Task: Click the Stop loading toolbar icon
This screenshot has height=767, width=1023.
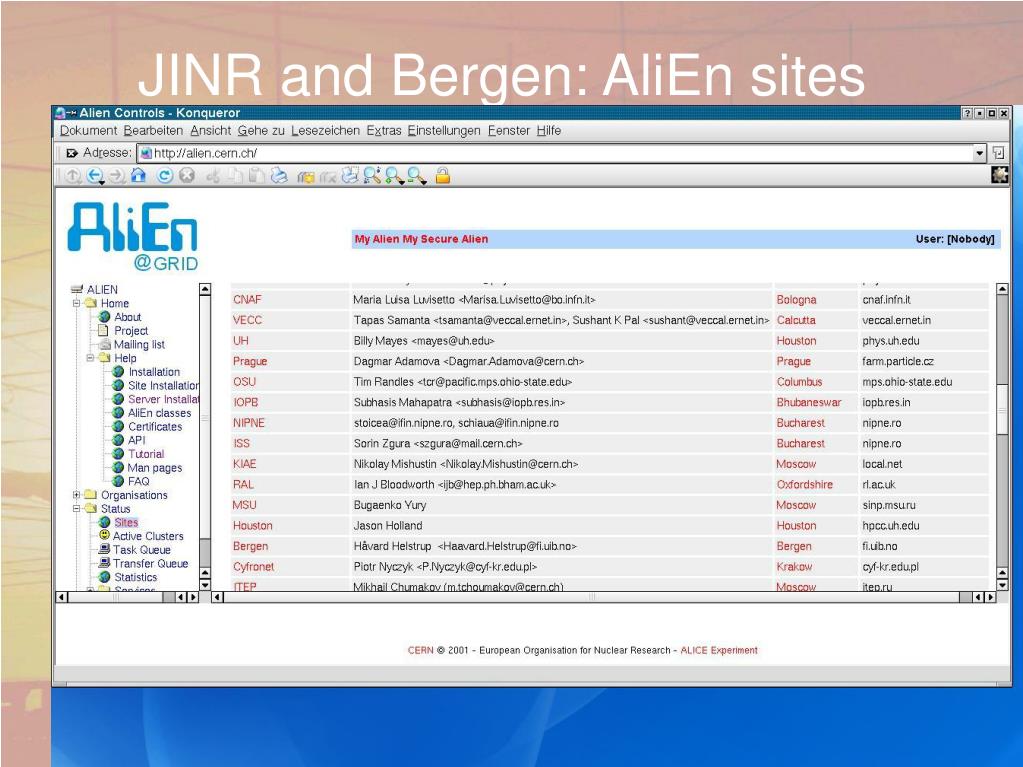Action: click(187, 175)
